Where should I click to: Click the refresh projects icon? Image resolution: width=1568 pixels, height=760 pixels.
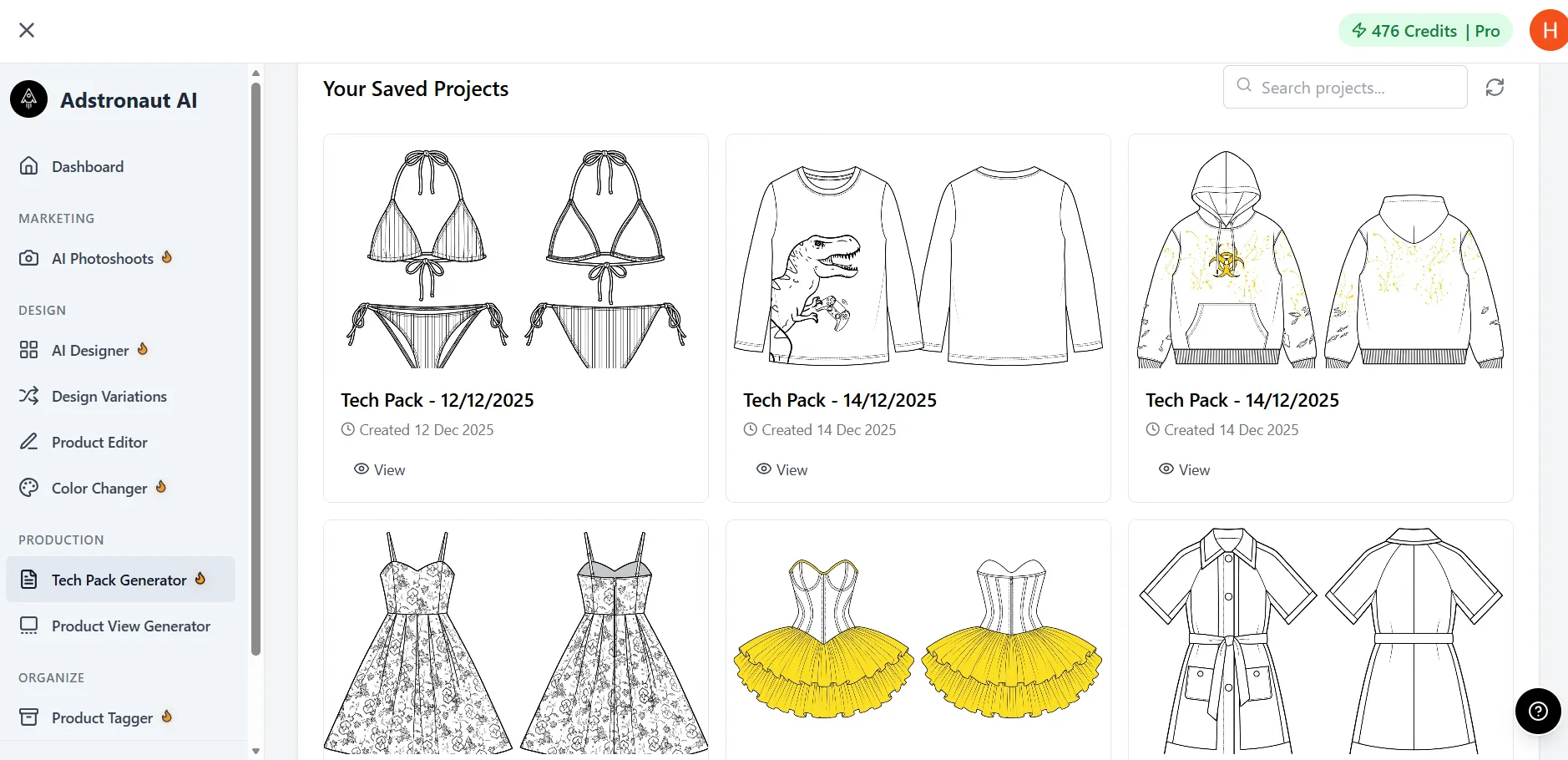pyautogui.click(x=1495, y=88)
